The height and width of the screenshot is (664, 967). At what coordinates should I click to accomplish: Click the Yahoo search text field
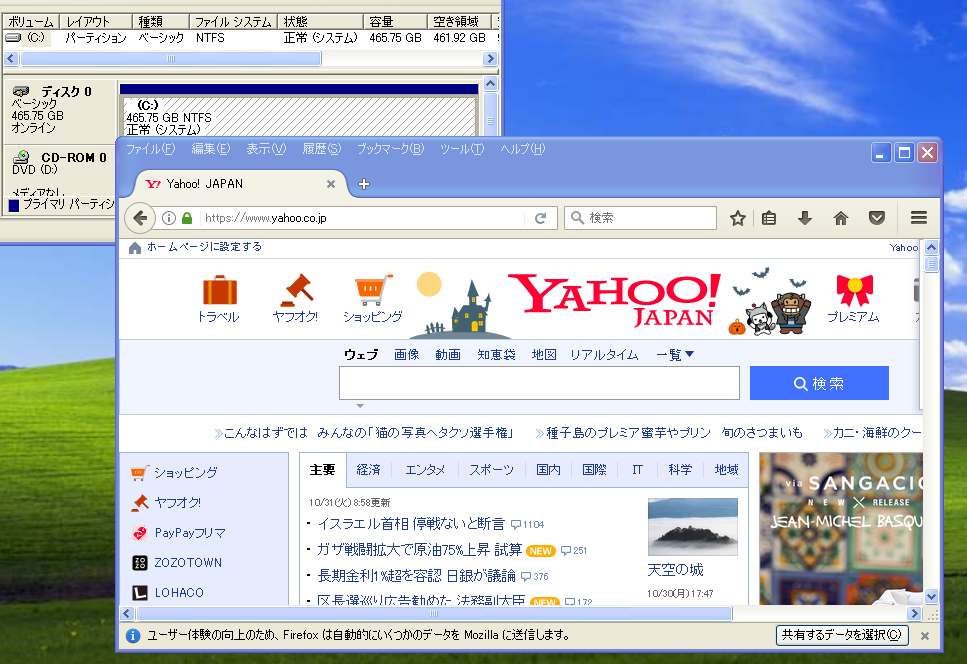[x=539, y=383]
